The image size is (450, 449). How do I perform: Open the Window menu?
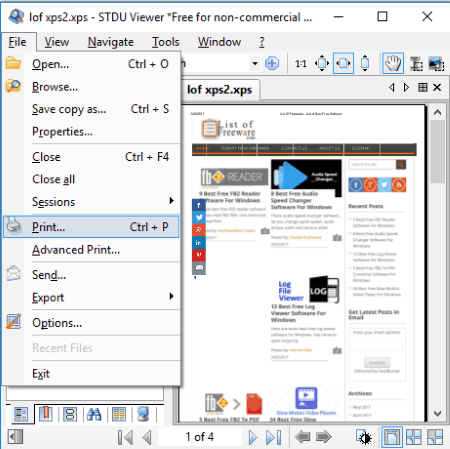coord(219,42)
